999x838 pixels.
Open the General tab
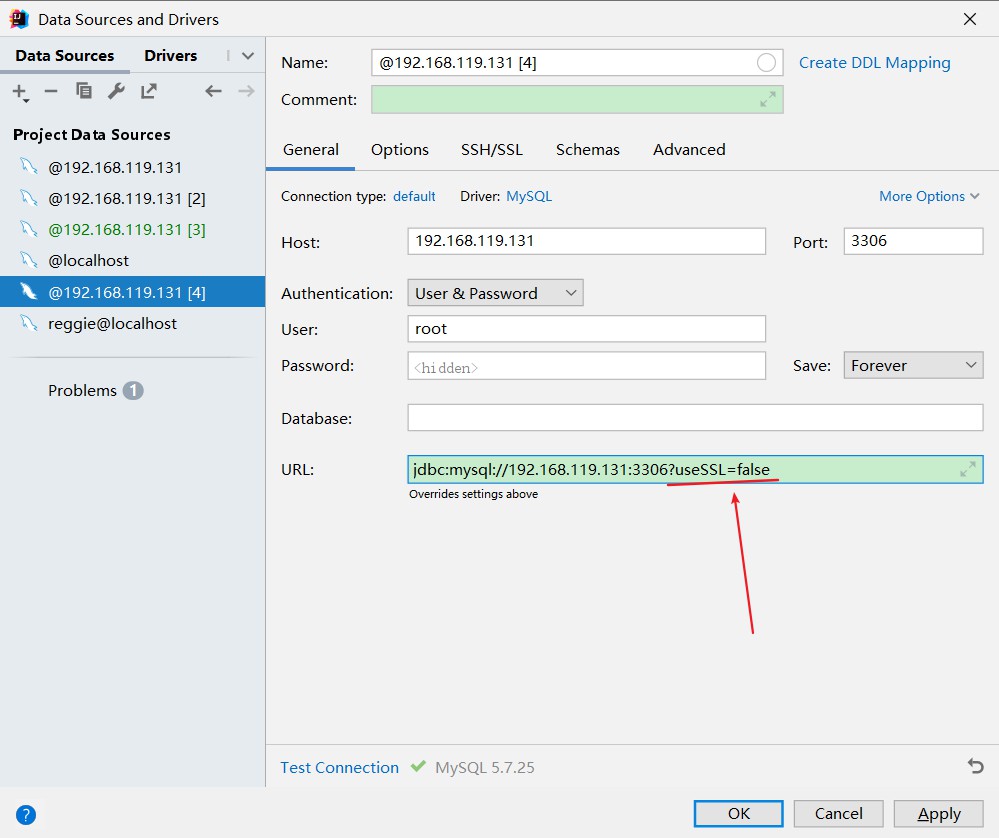(311, 150)
